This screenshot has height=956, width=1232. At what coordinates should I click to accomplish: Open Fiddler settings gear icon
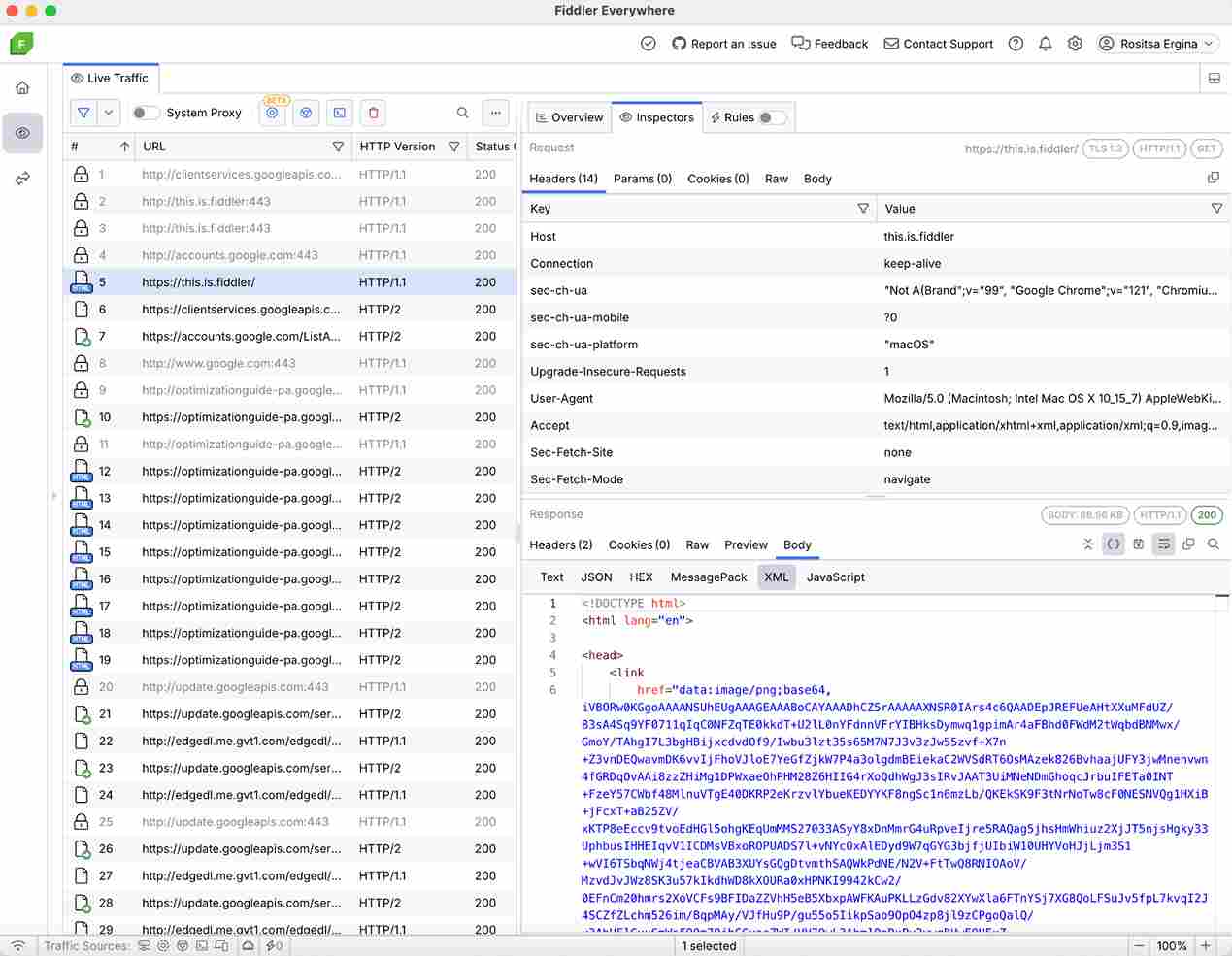[1074, 44]
